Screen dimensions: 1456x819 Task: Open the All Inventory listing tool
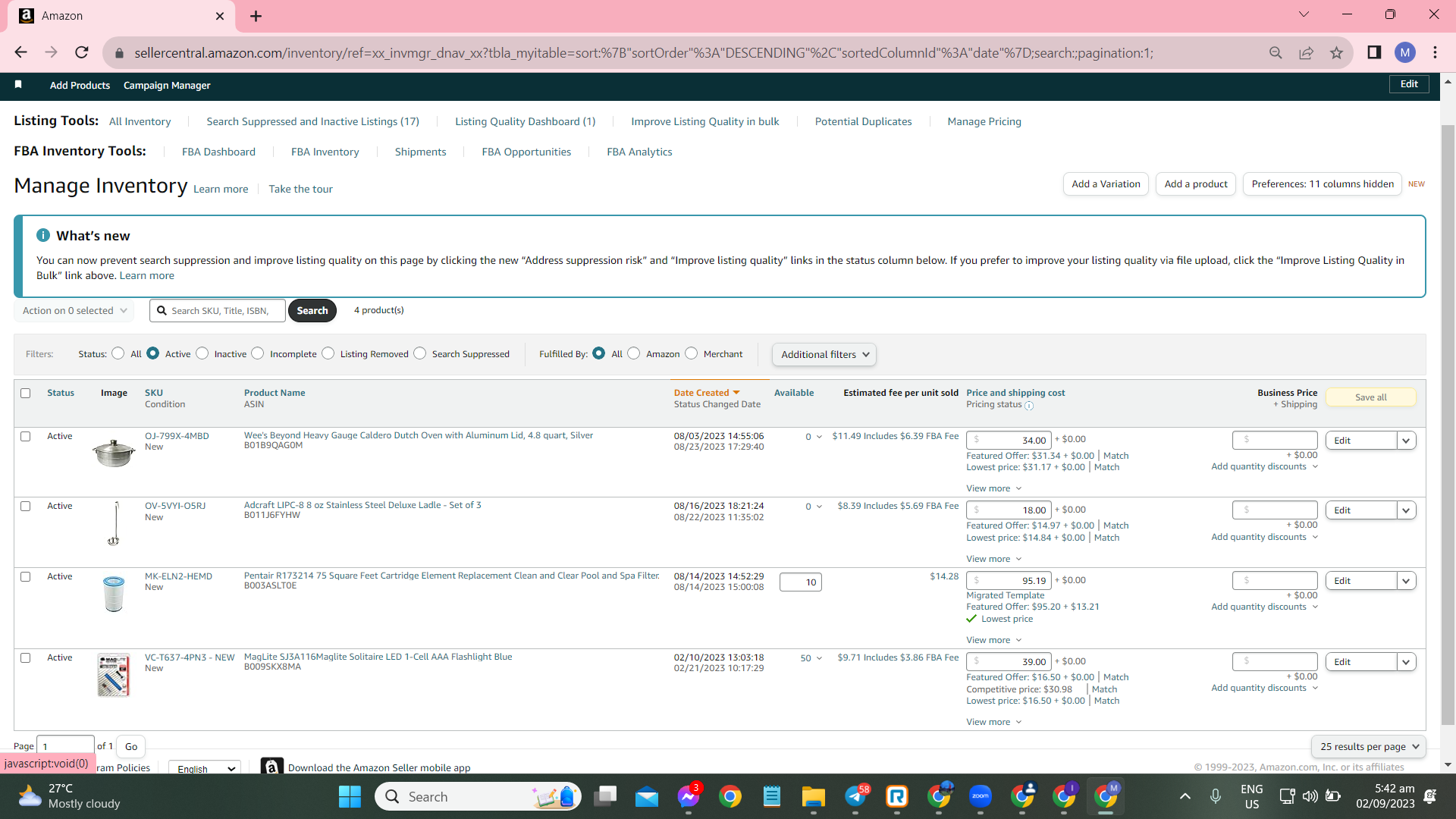(x=140, y=121)
